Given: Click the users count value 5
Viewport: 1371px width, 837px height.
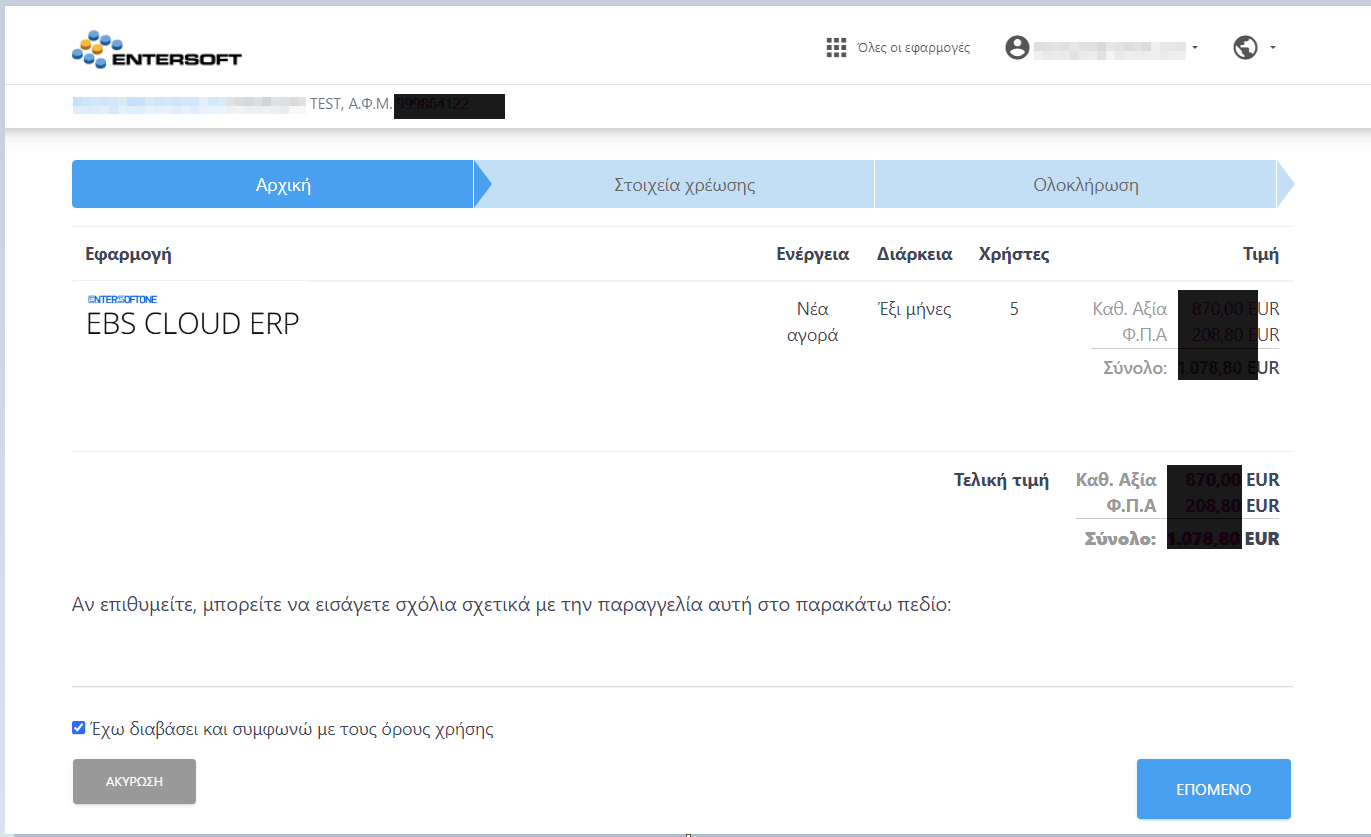Looking at the screenshot, I should pyautogui.click(x=1014, y=310).
